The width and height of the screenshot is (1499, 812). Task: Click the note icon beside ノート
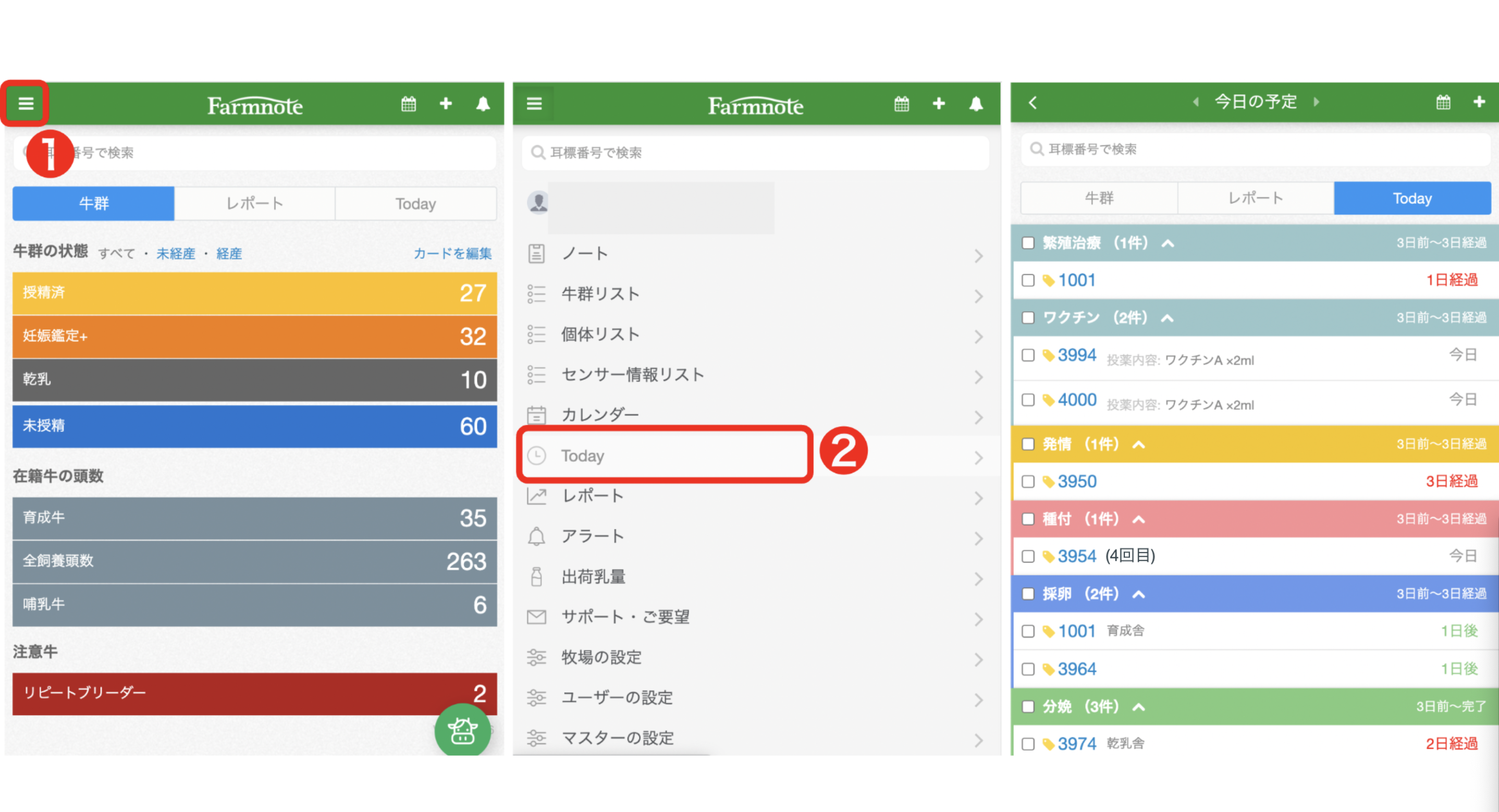coord(536,254)
